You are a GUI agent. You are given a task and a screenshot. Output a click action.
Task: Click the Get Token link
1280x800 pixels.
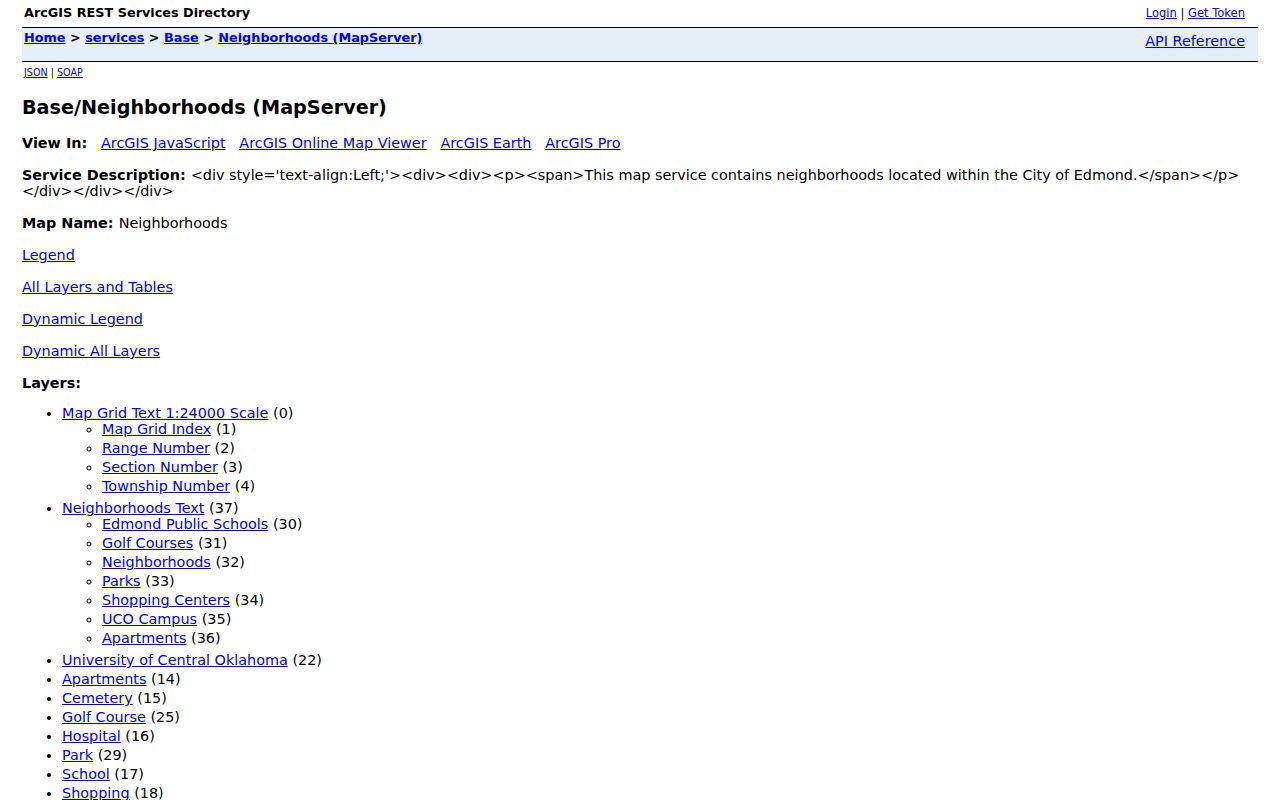[1216, 13]
